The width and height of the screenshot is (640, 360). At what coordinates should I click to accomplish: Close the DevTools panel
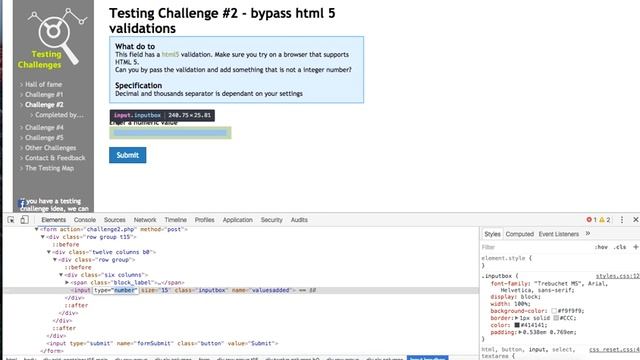point(636,220)
